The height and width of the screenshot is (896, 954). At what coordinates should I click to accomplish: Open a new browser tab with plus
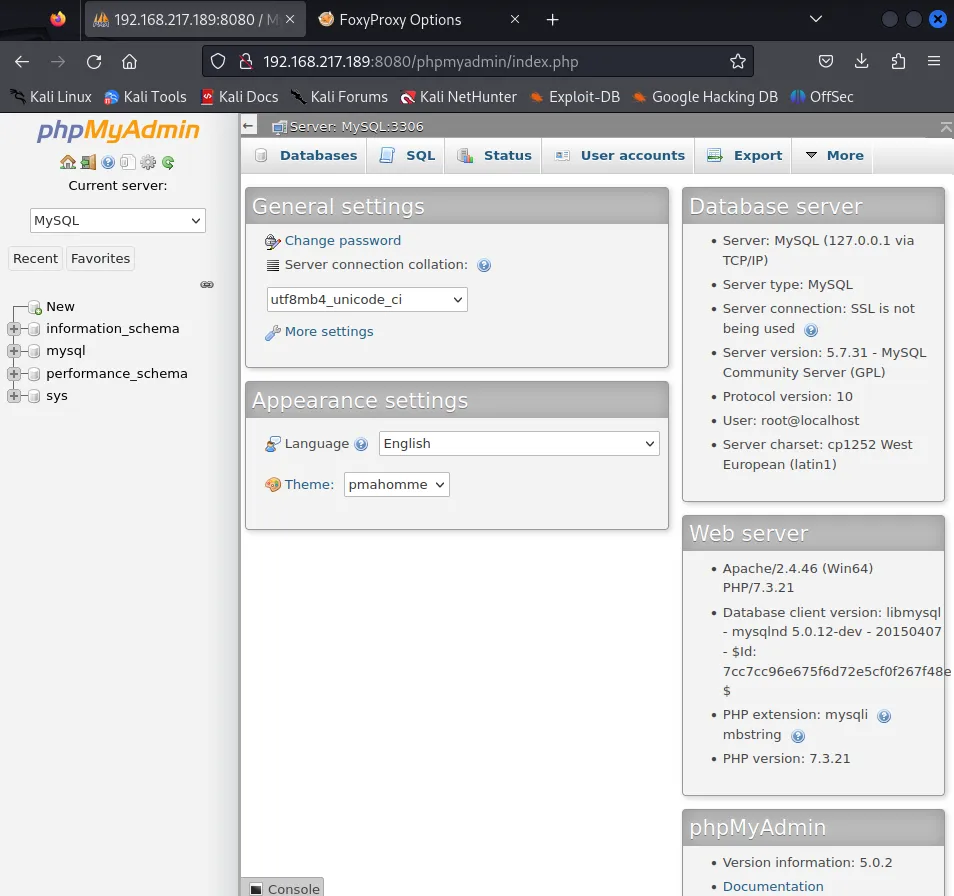tap(552, 20)
